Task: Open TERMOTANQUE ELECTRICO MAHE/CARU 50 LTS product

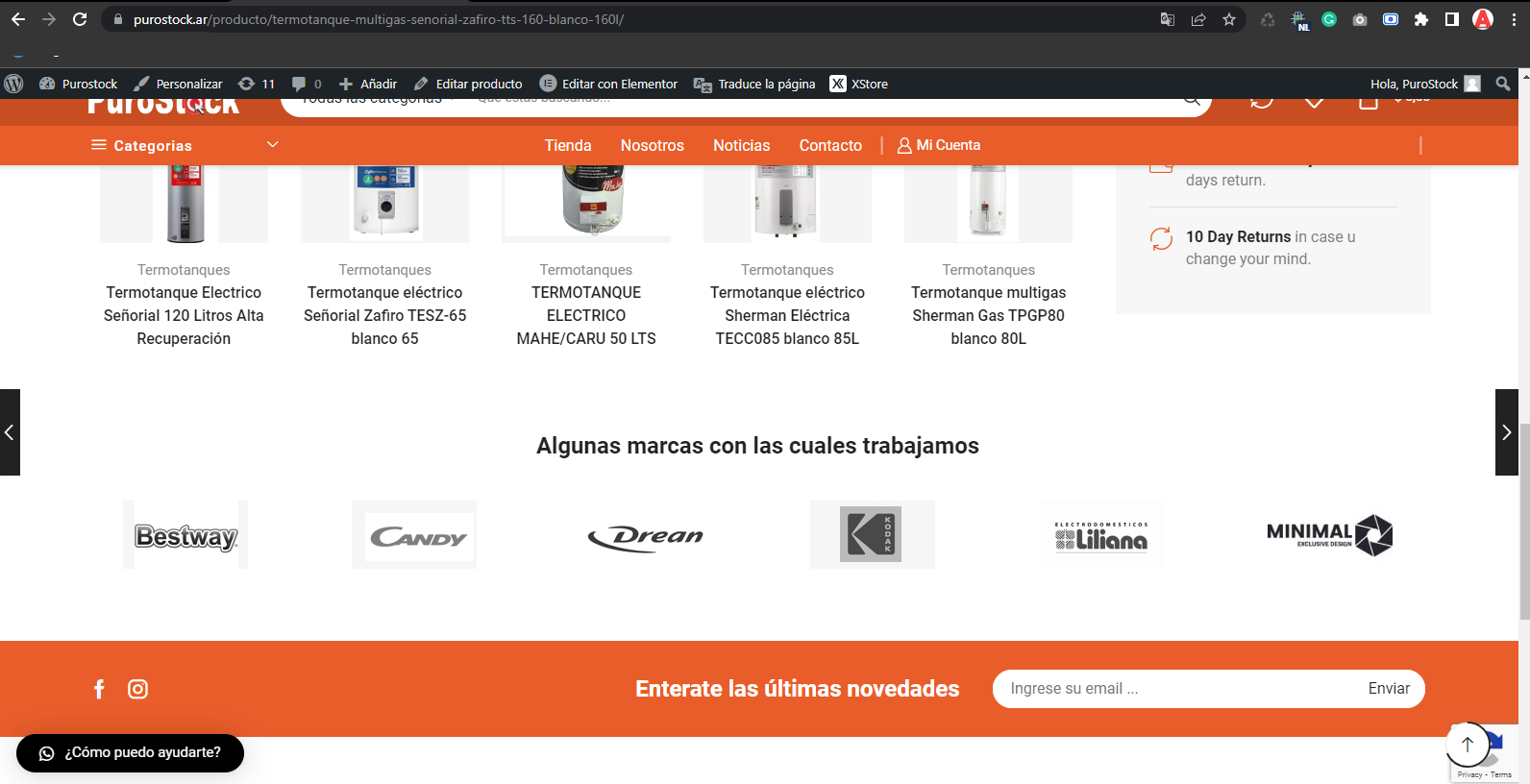Action: (586, 315)
